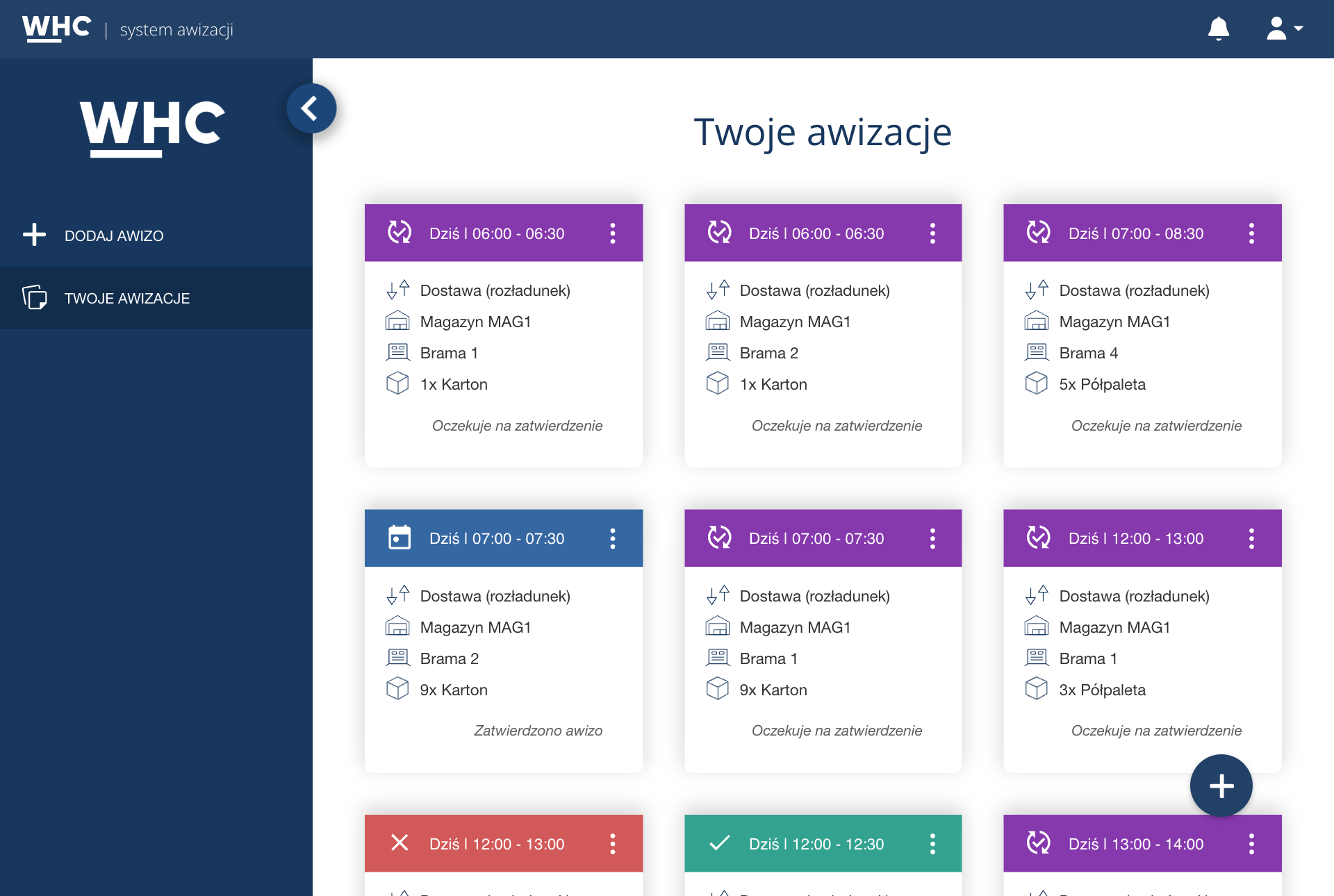
Task: Open the user account dropdown
Action: (1284, 28)
